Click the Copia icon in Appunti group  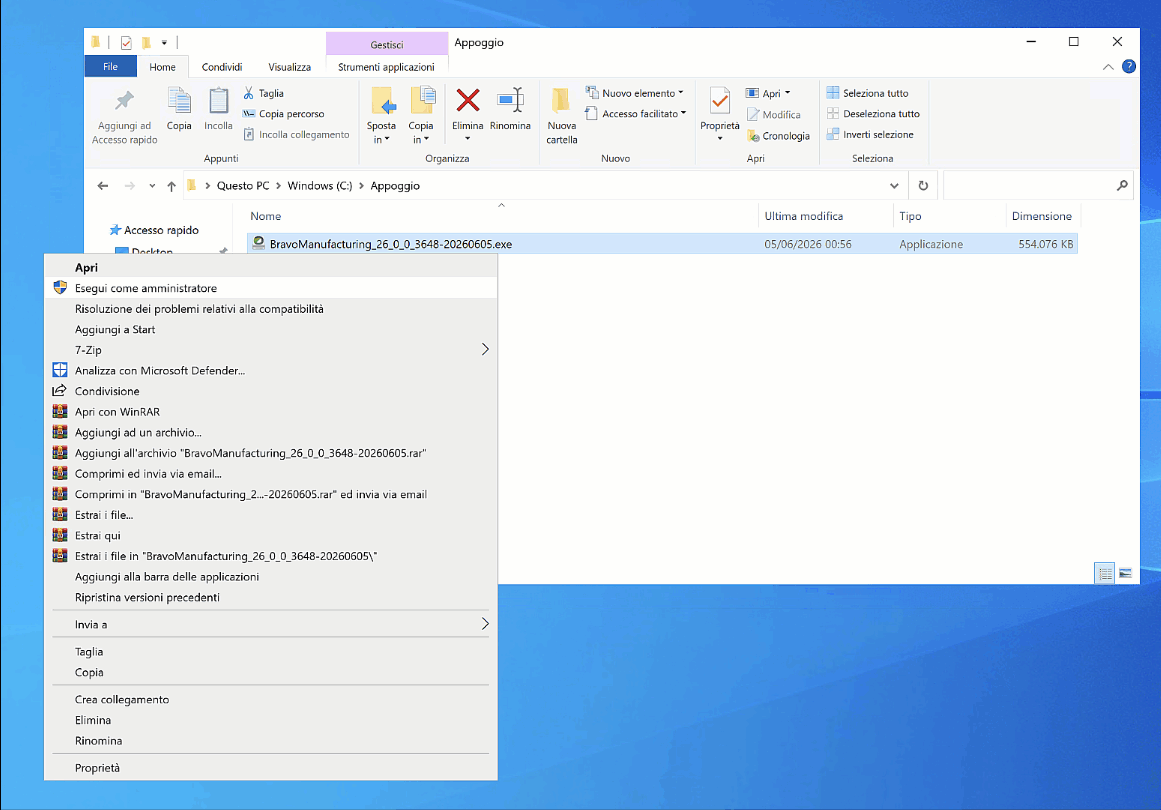pos(178,101)
